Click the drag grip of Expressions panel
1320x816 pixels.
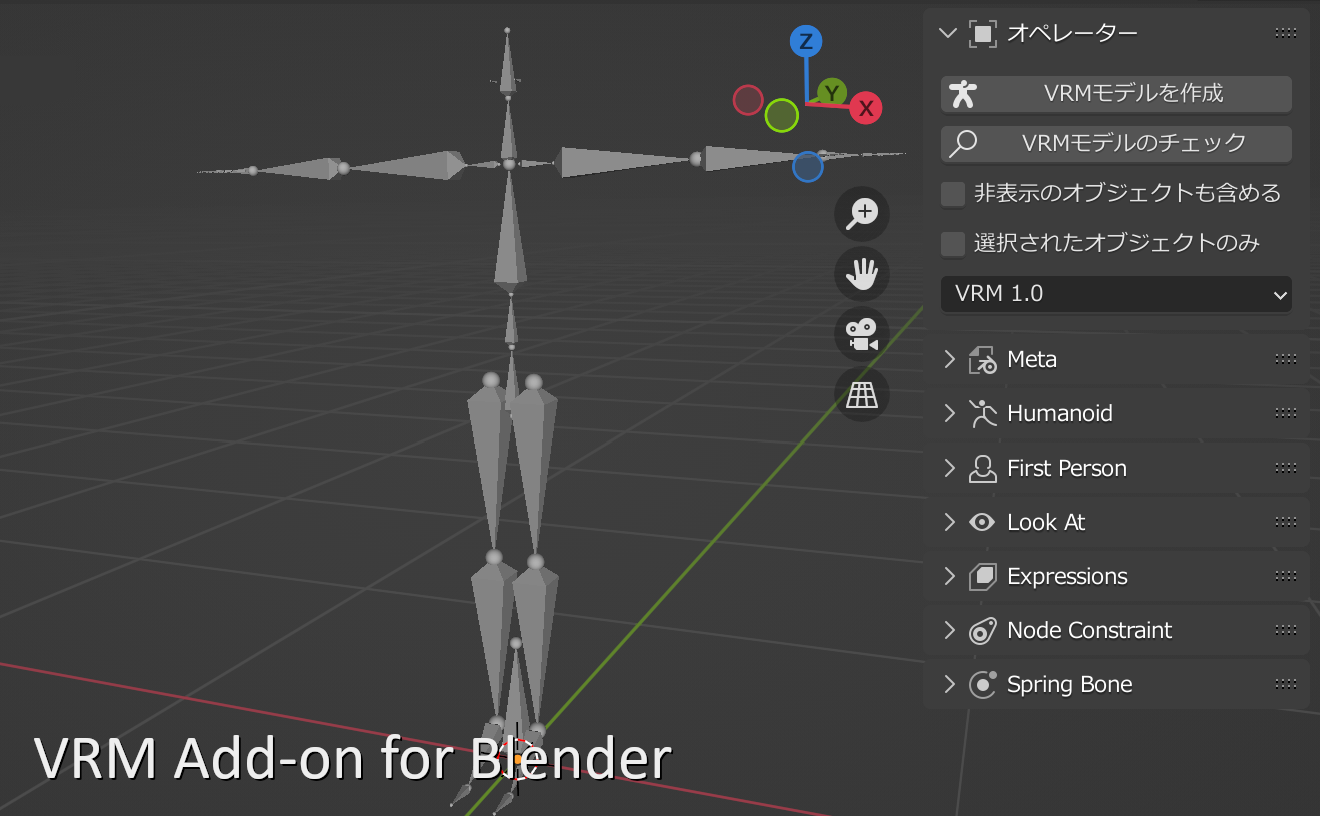pyautogui.click(x=1286, y=576)
